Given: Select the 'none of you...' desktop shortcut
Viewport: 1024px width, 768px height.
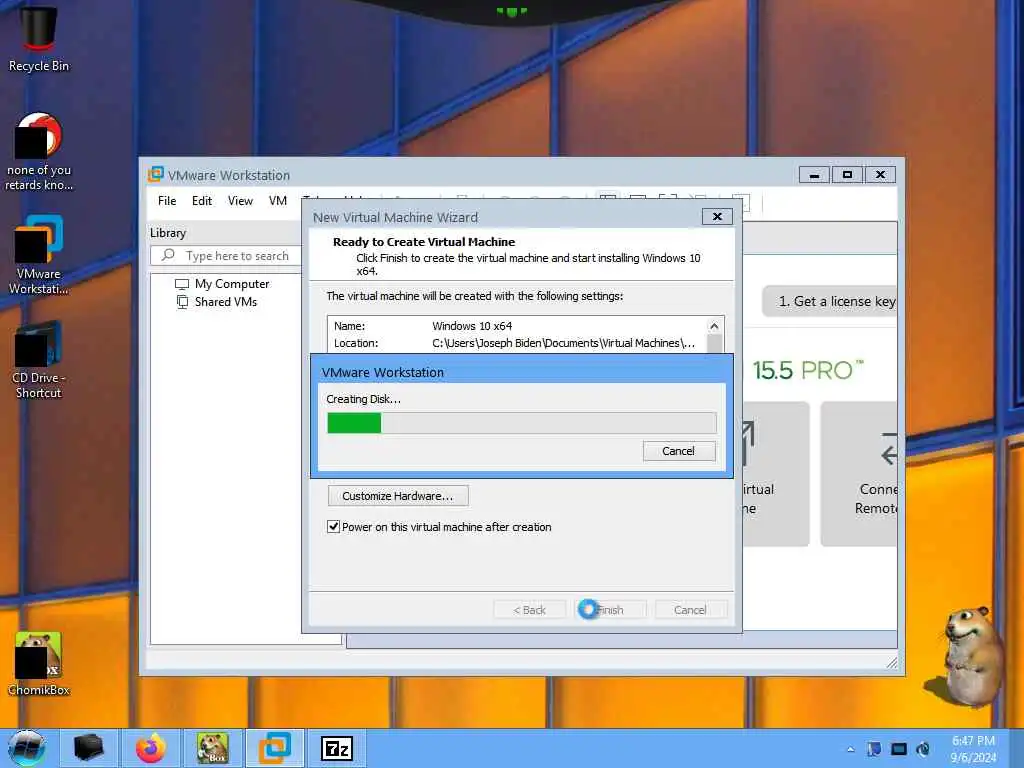Looking at the screenshot, I should pos(39,152).
